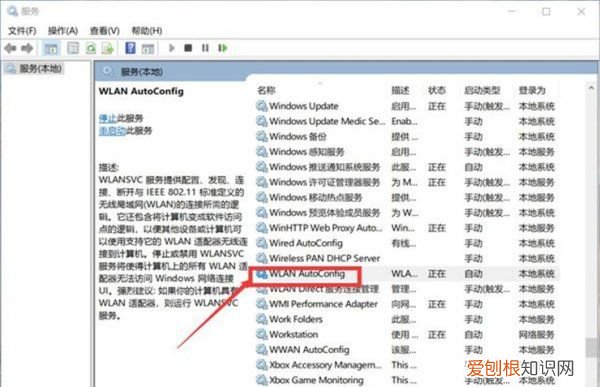Select the Windows 感知服务 row

[406, 152]
